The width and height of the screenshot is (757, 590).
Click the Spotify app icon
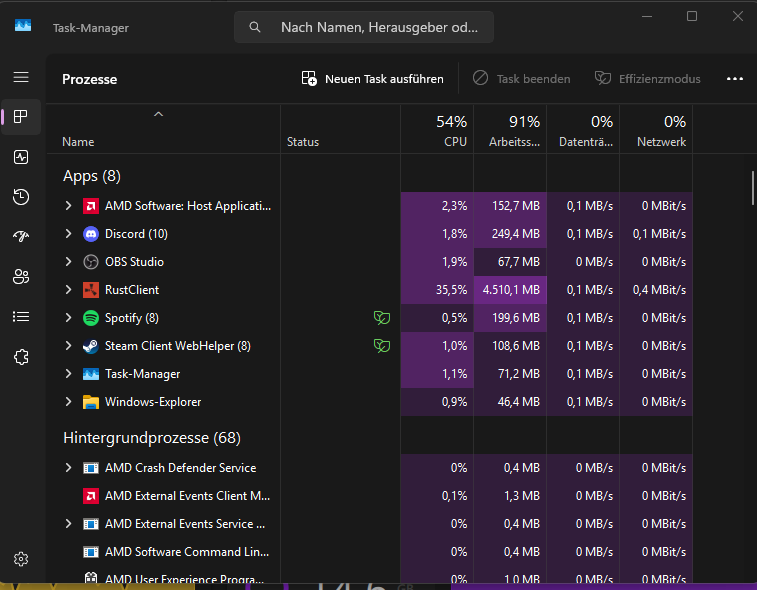pos(91,318)
